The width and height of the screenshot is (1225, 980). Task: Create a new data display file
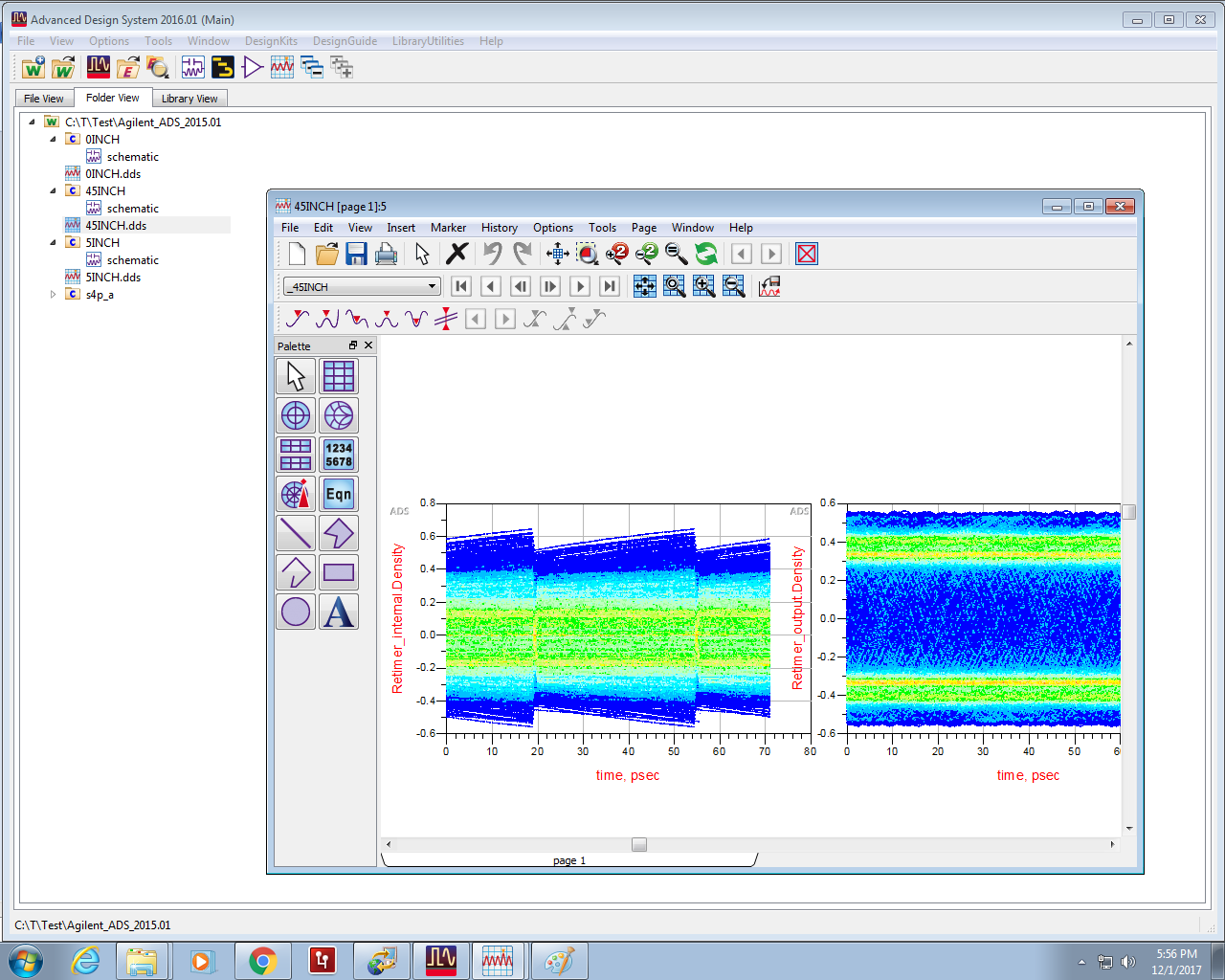(x=297, y=254)
